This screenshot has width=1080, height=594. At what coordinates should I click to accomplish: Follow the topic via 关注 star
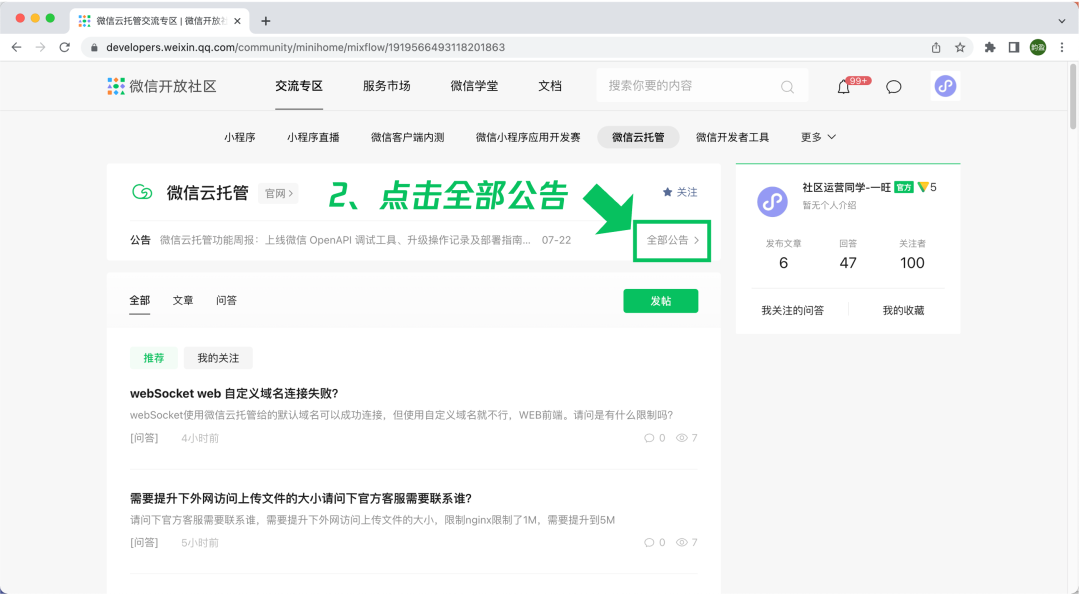coord(680,192)
